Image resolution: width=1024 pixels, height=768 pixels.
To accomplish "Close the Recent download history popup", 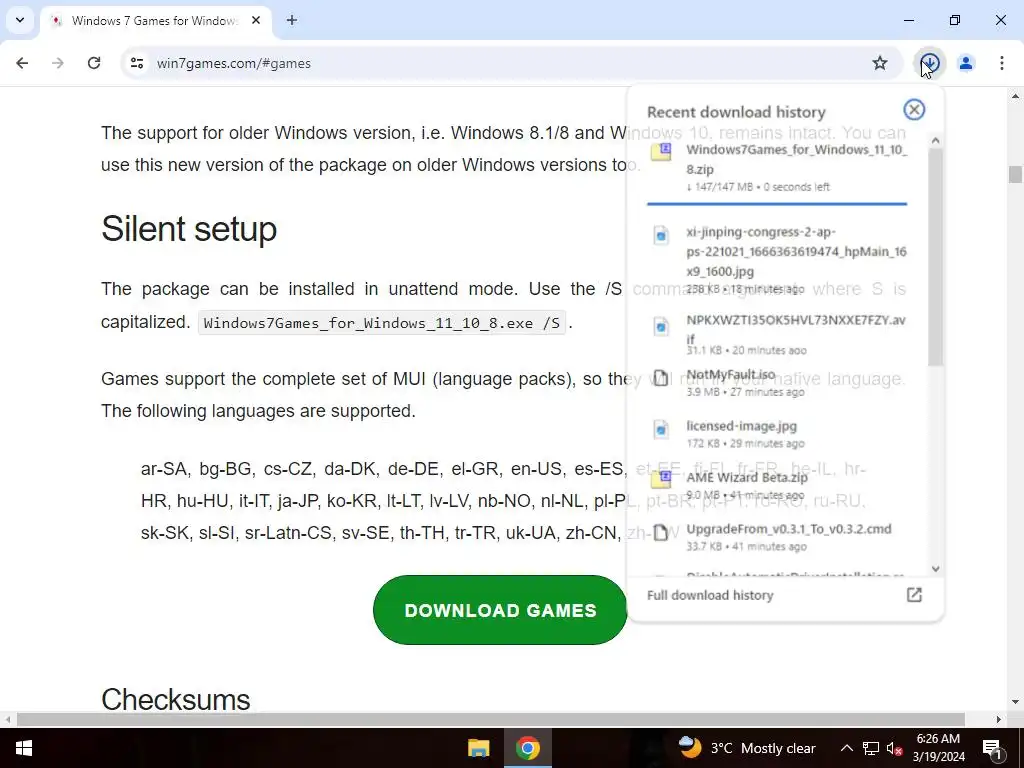I will click(914, 110).
